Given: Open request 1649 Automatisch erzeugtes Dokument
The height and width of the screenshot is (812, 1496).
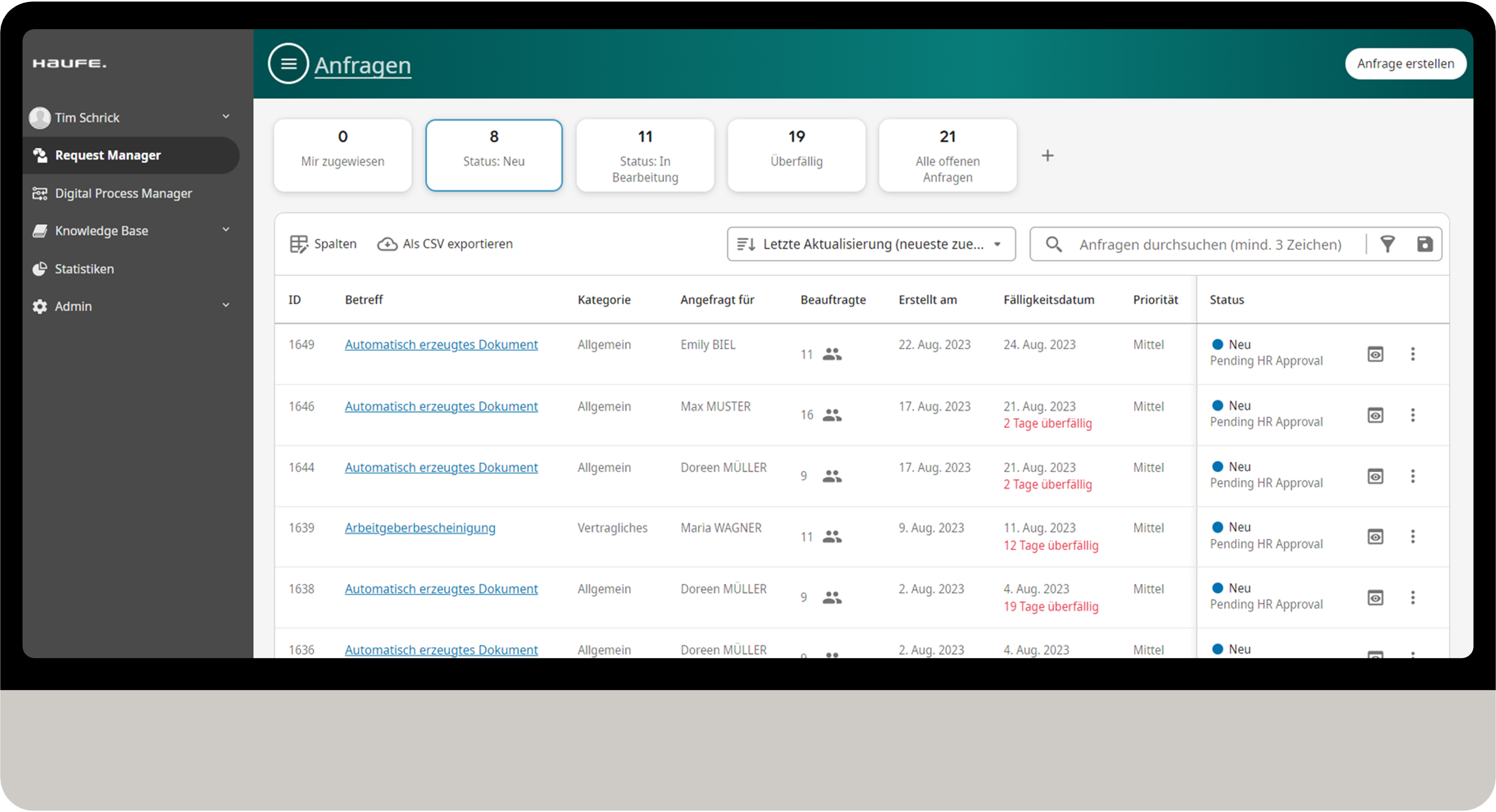Looking at the screenshot, I should click(x=441, y=344).
